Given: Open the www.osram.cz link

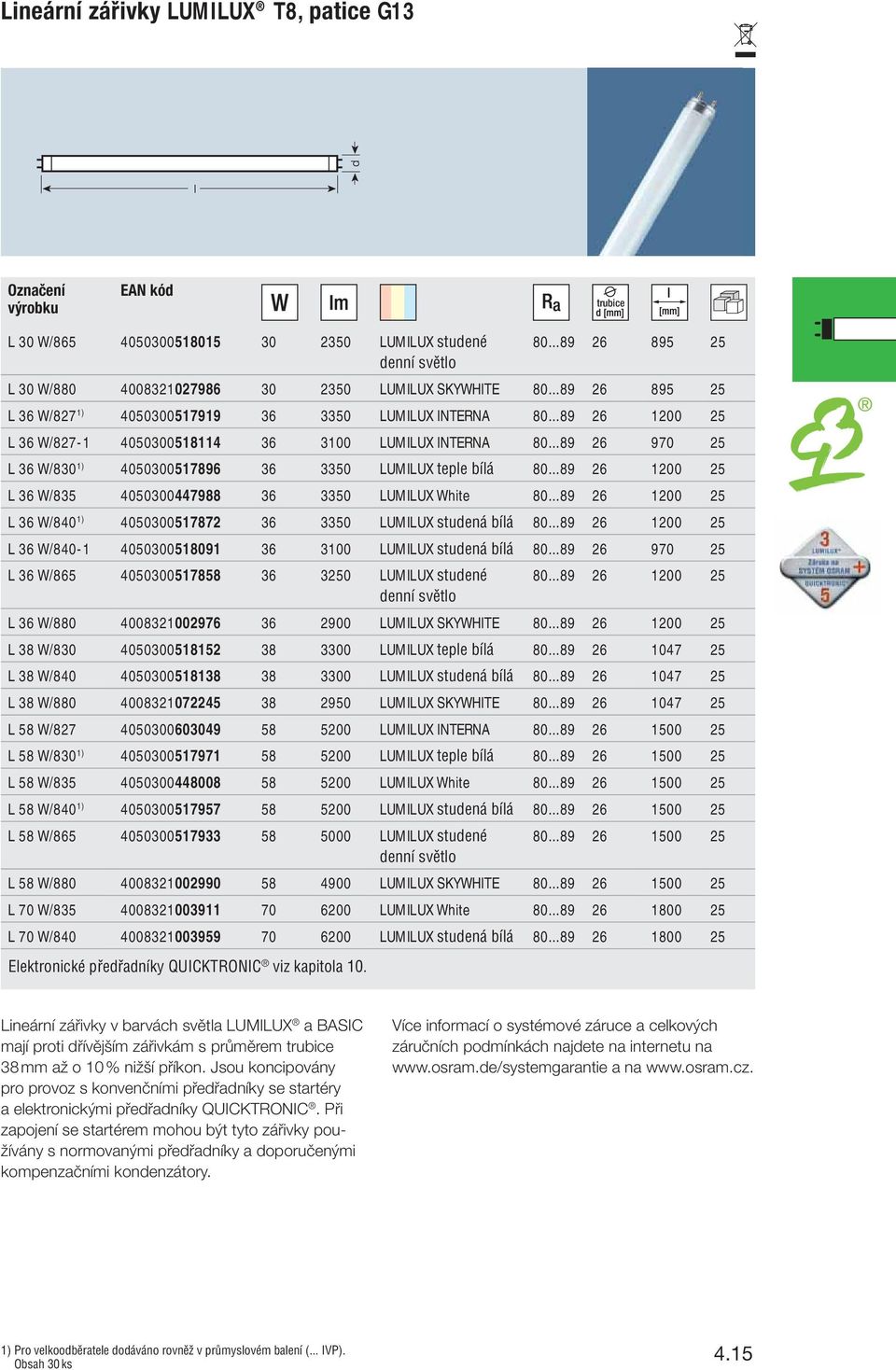Looking at the screenshot, I should point(699,1068).
